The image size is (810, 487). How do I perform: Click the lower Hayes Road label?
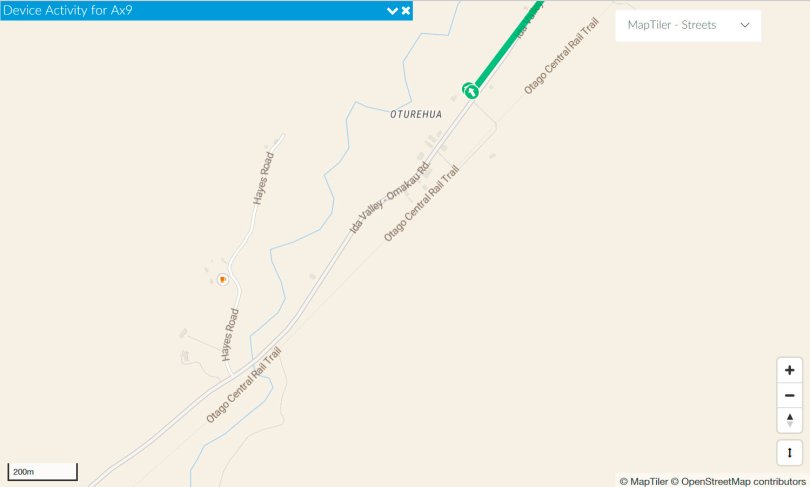point(230,335)
